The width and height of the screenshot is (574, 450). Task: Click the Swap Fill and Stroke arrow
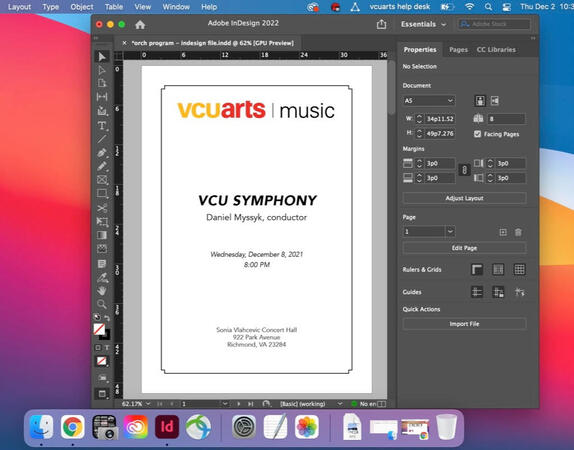click(x=107, y=317)
